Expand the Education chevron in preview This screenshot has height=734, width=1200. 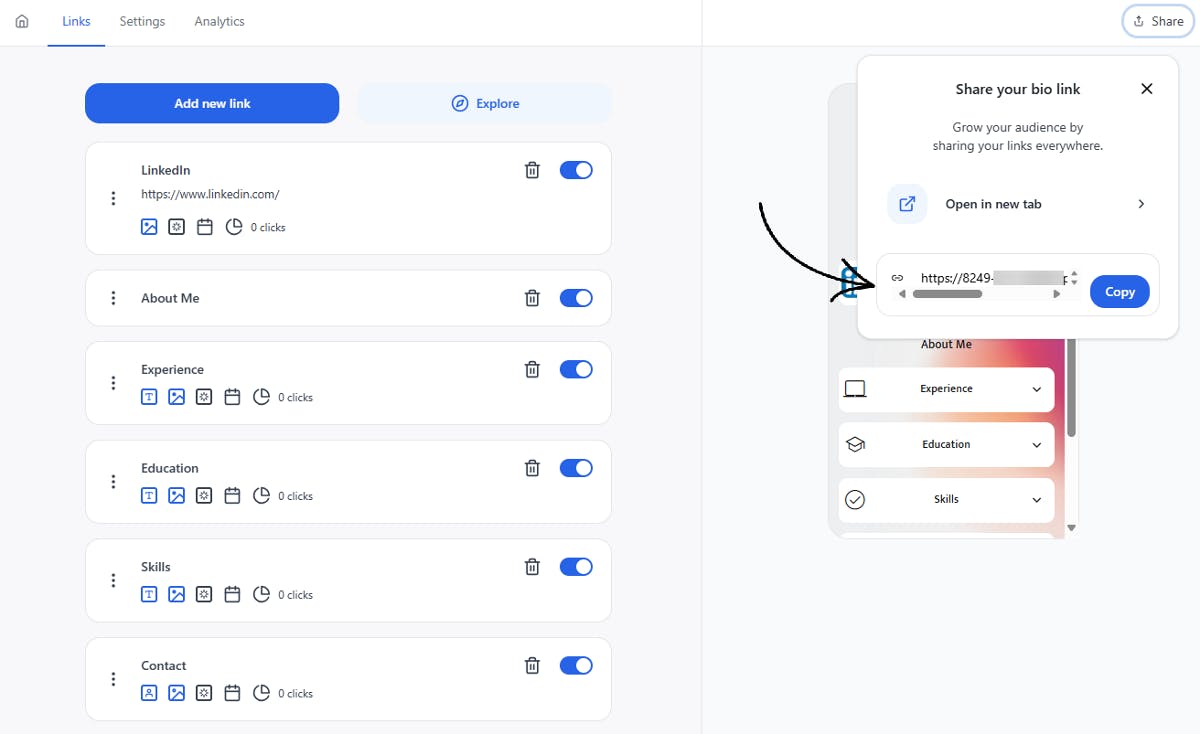[x=1036, y=445]
